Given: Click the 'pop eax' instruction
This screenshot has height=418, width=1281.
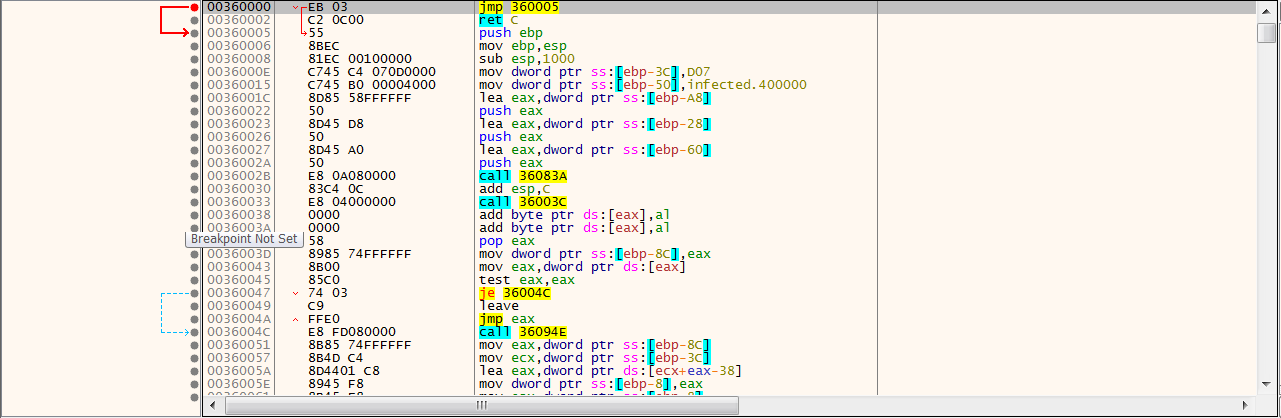Looking at the screenshot, I should coord(507,241).
